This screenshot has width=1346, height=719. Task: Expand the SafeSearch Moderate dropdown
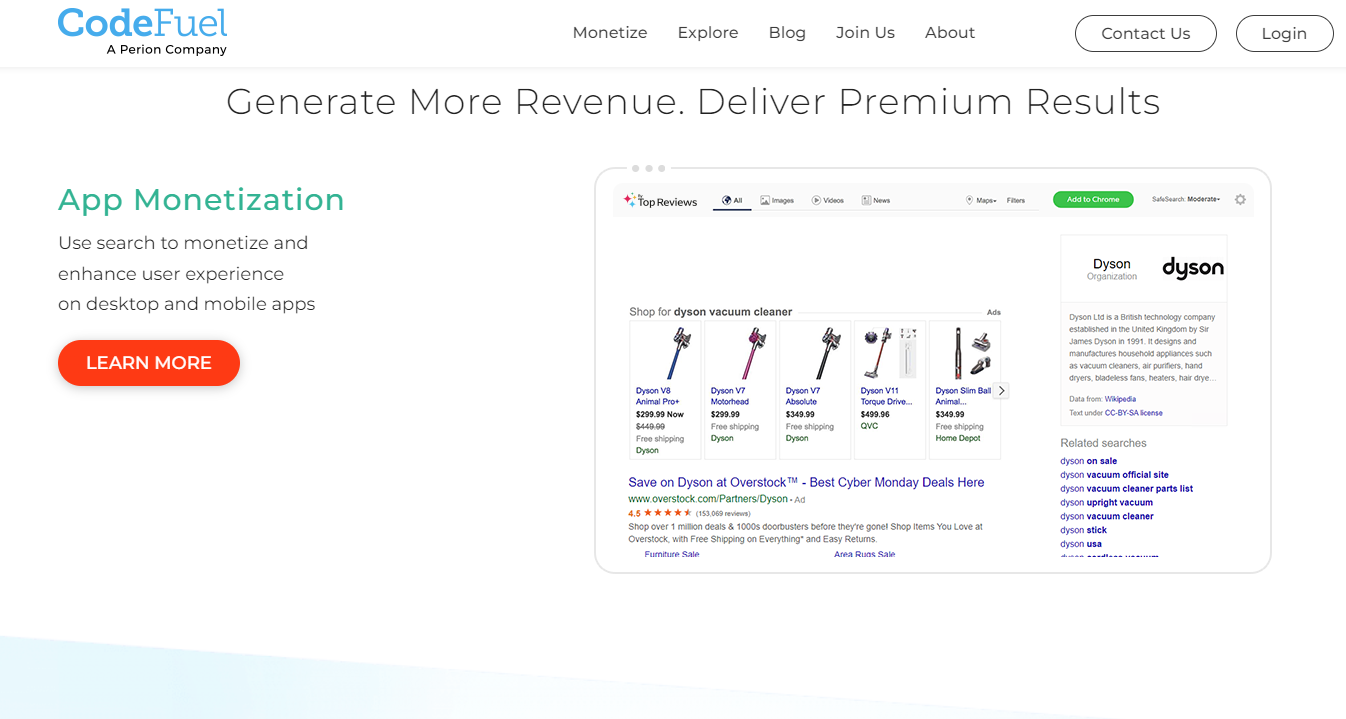(1186, 199)
